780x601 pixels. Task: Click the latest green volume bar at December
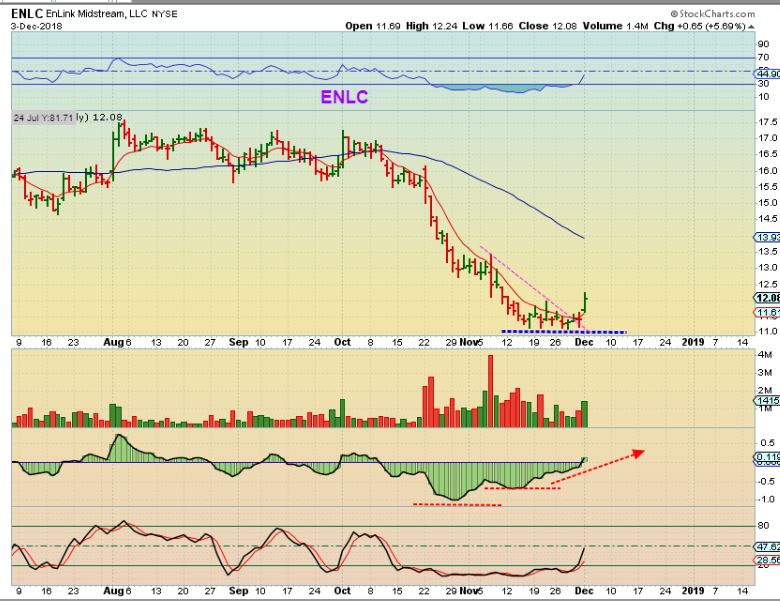585,414
